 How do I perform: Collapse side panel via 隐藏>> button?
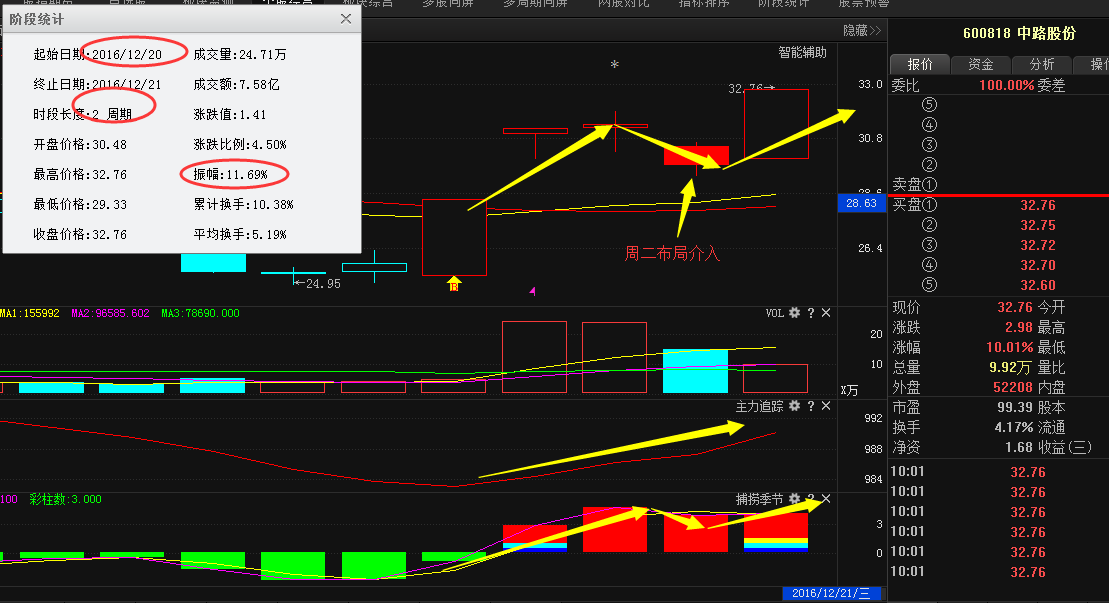point(862,31)
